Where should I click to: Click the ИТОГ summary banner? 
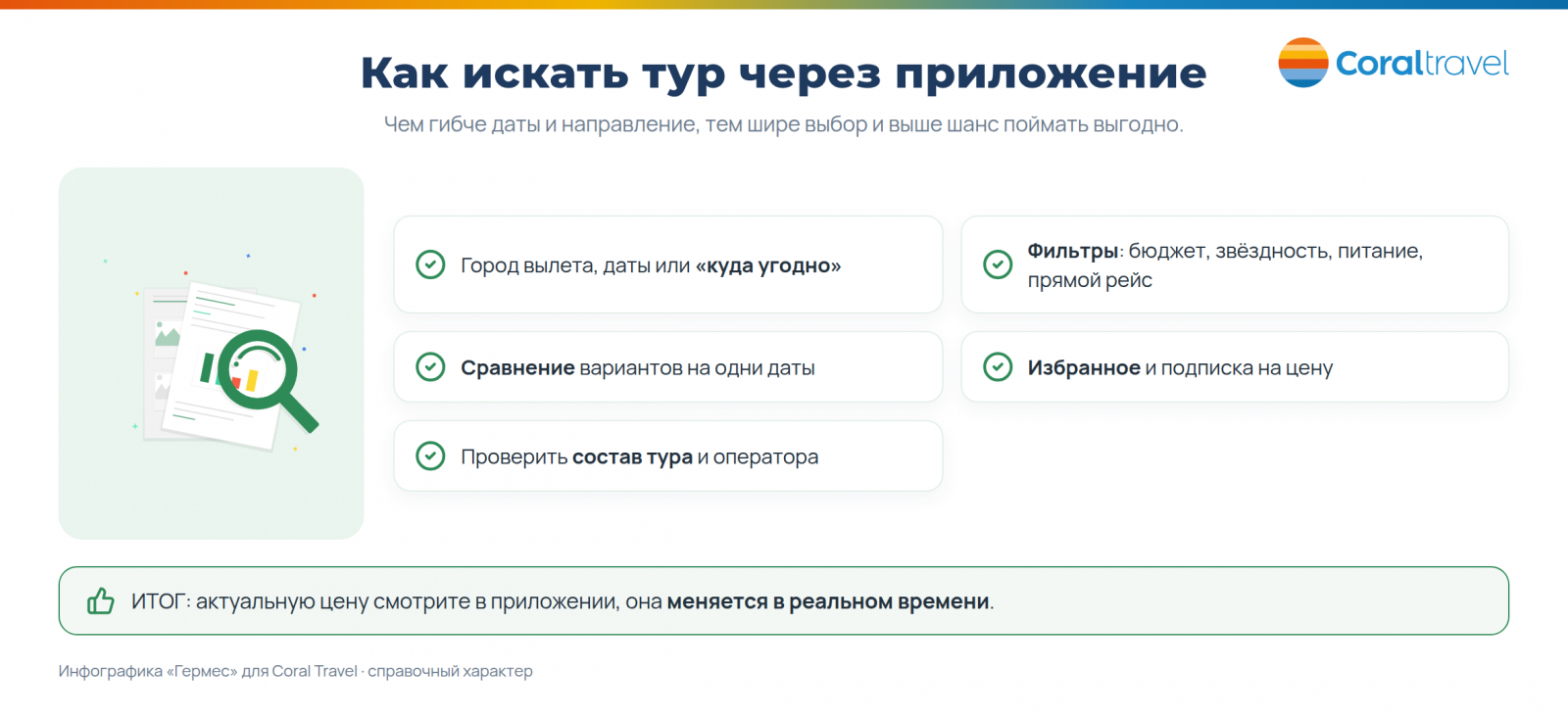click(784, 600)
